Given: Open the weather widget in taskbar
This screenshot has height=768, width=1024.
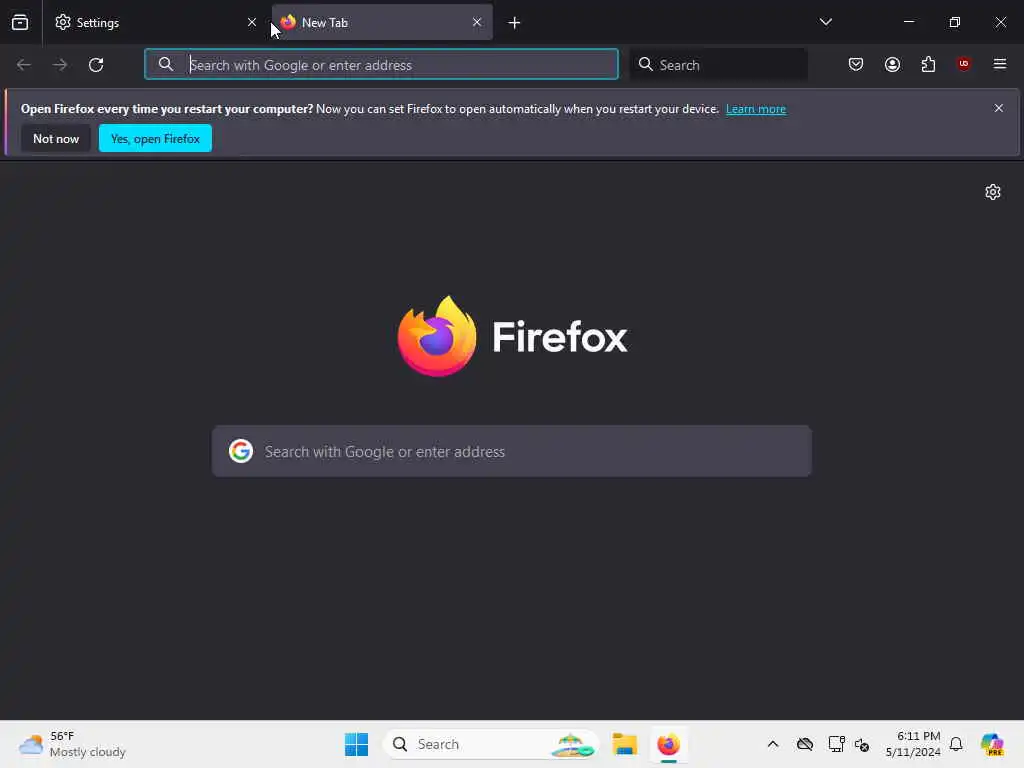Looking at the screenshot, I should click(x=72, y=744).
